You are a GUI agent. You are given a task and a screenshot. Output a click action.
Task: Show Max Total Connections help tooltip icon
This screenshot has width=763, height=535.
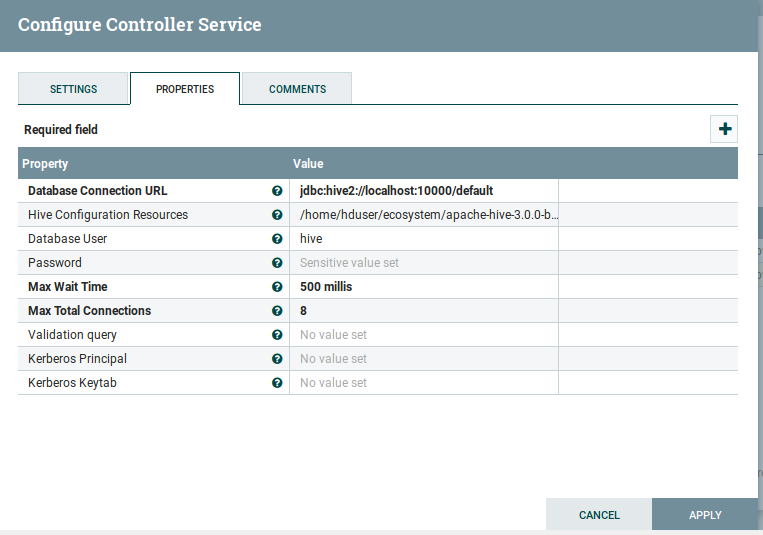coord(277,311)
